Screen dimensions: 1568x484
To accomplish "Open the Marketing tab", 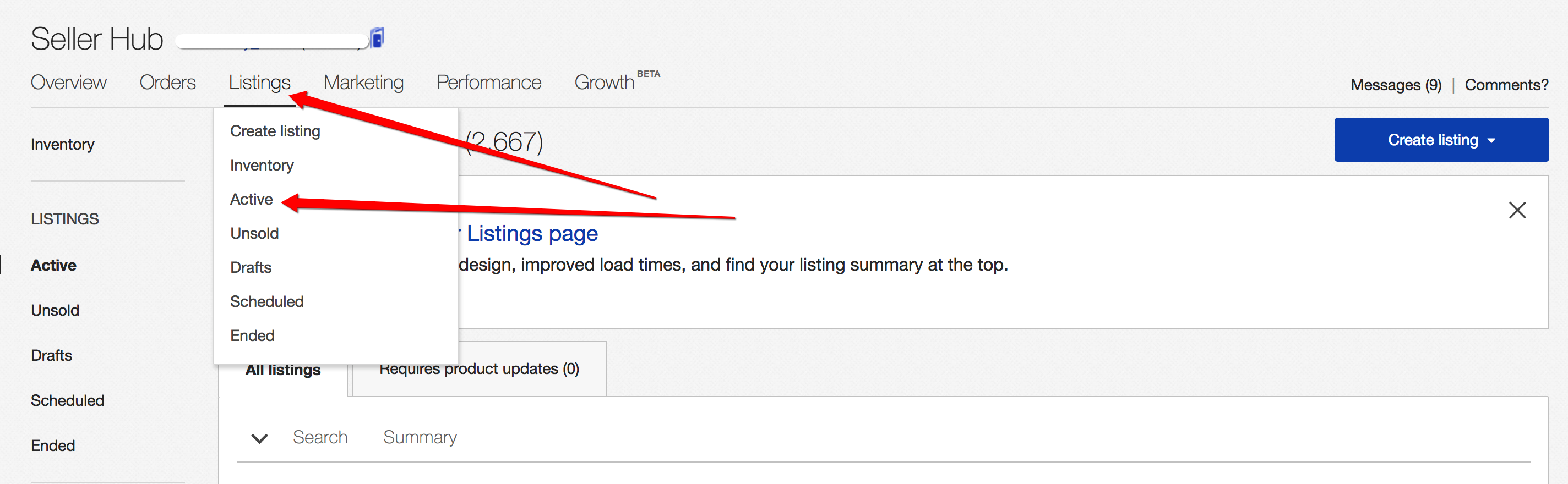I will [x=364, y=82].
